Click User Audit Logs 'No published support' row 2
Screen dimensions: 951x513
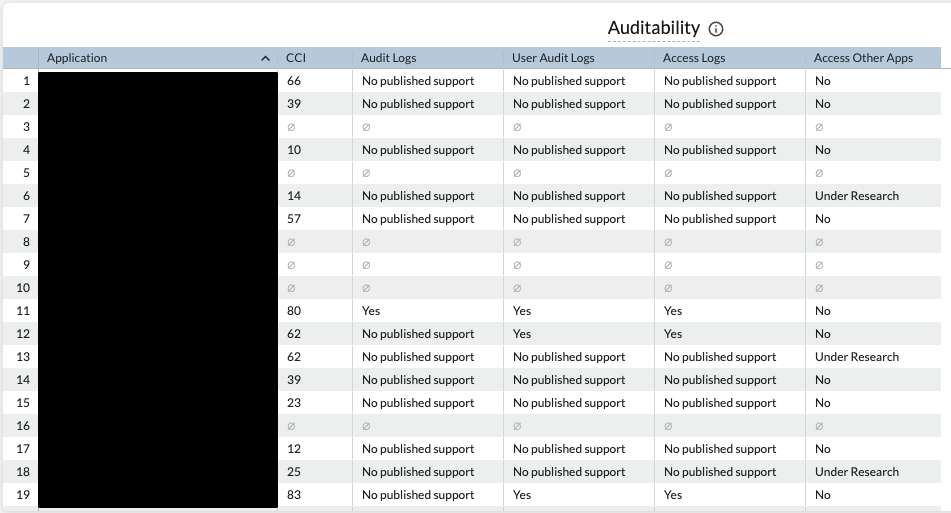click(x=569, y=104)
